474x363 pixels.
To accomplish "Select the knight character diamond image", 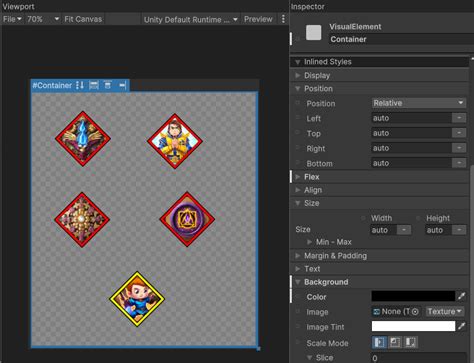I will click(x=175, y=141).
